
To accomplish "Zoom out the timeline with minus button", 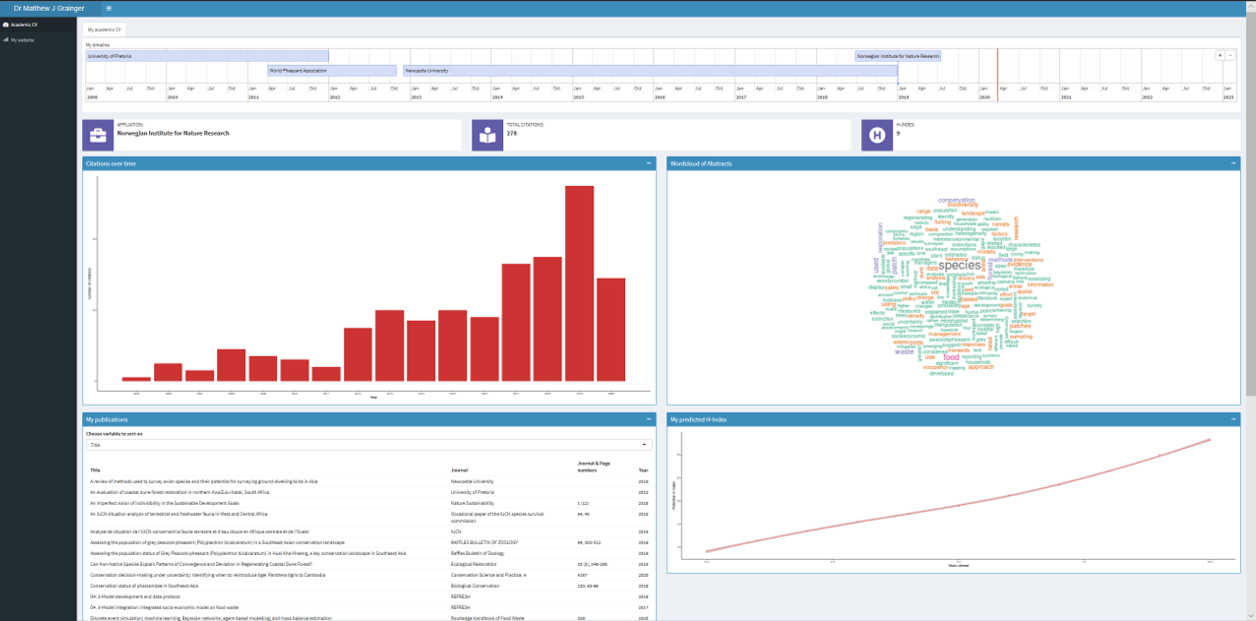I will pyautogui.click(x=1230, y=56).
